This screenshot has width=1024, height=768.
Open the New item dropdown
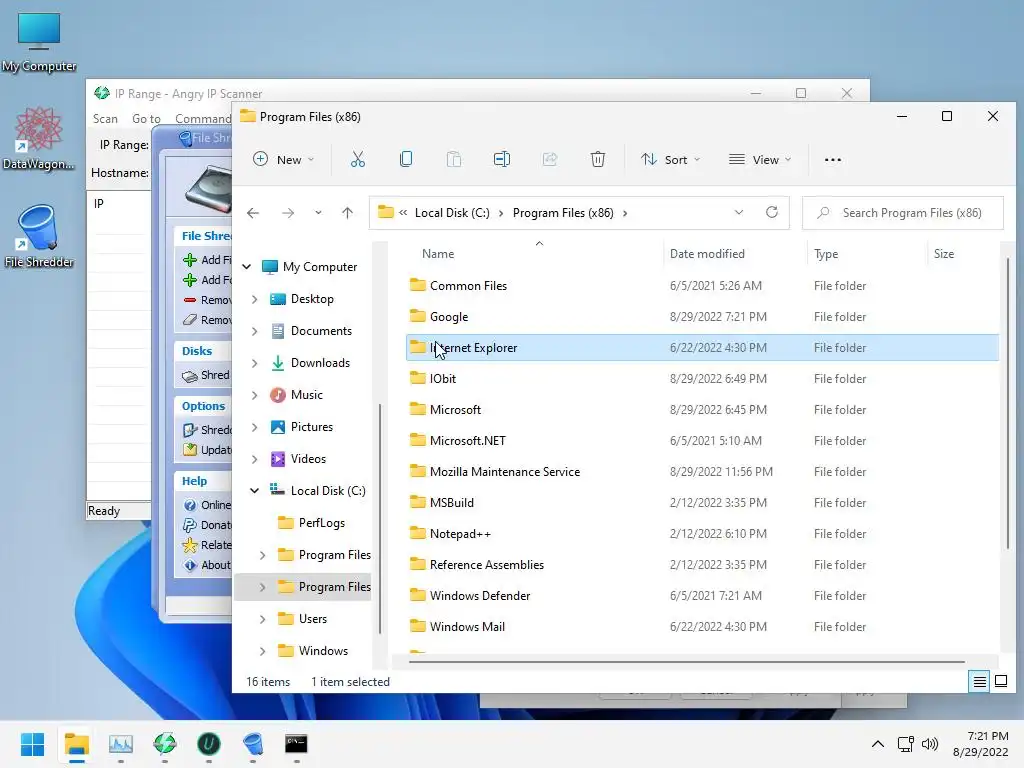[x=283, y=159]
